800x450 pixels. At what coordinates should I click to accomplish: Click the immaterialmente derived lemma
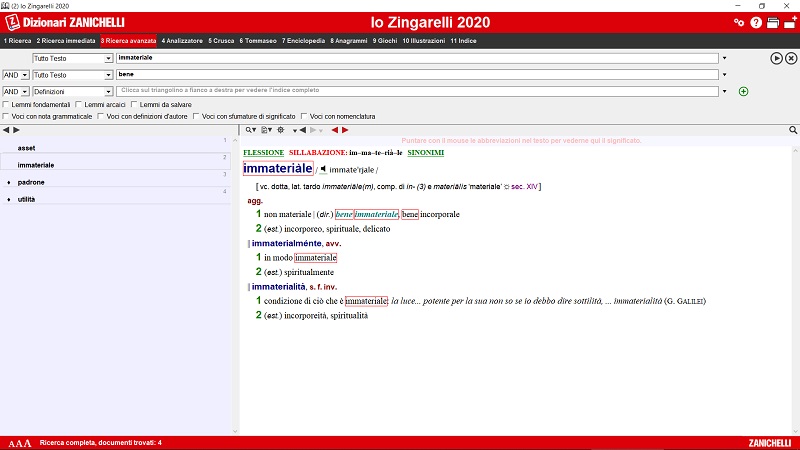coord(286,243)
